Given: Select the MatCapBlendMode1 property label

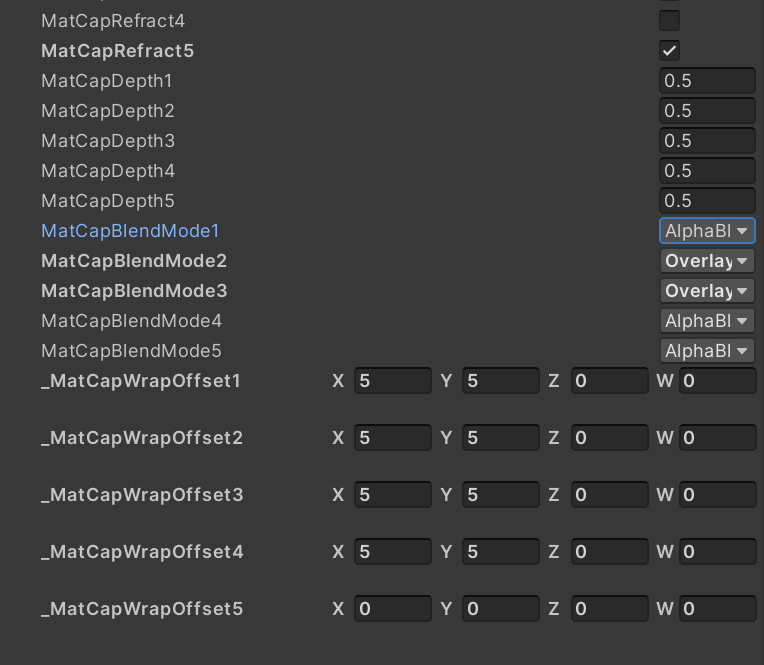Looking at the screenshot, I should pyautogui.click(x=130, y=231).
